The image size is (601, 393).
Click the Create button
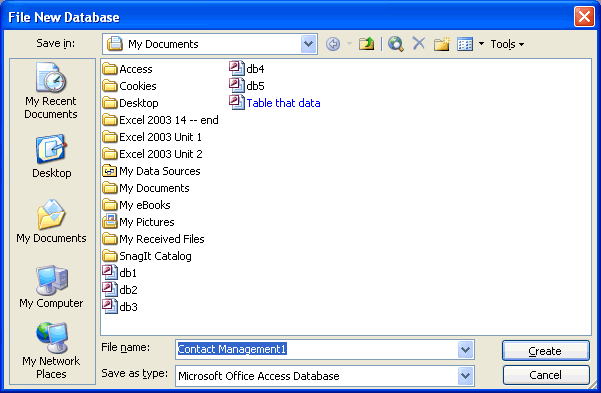coord(545,350)
